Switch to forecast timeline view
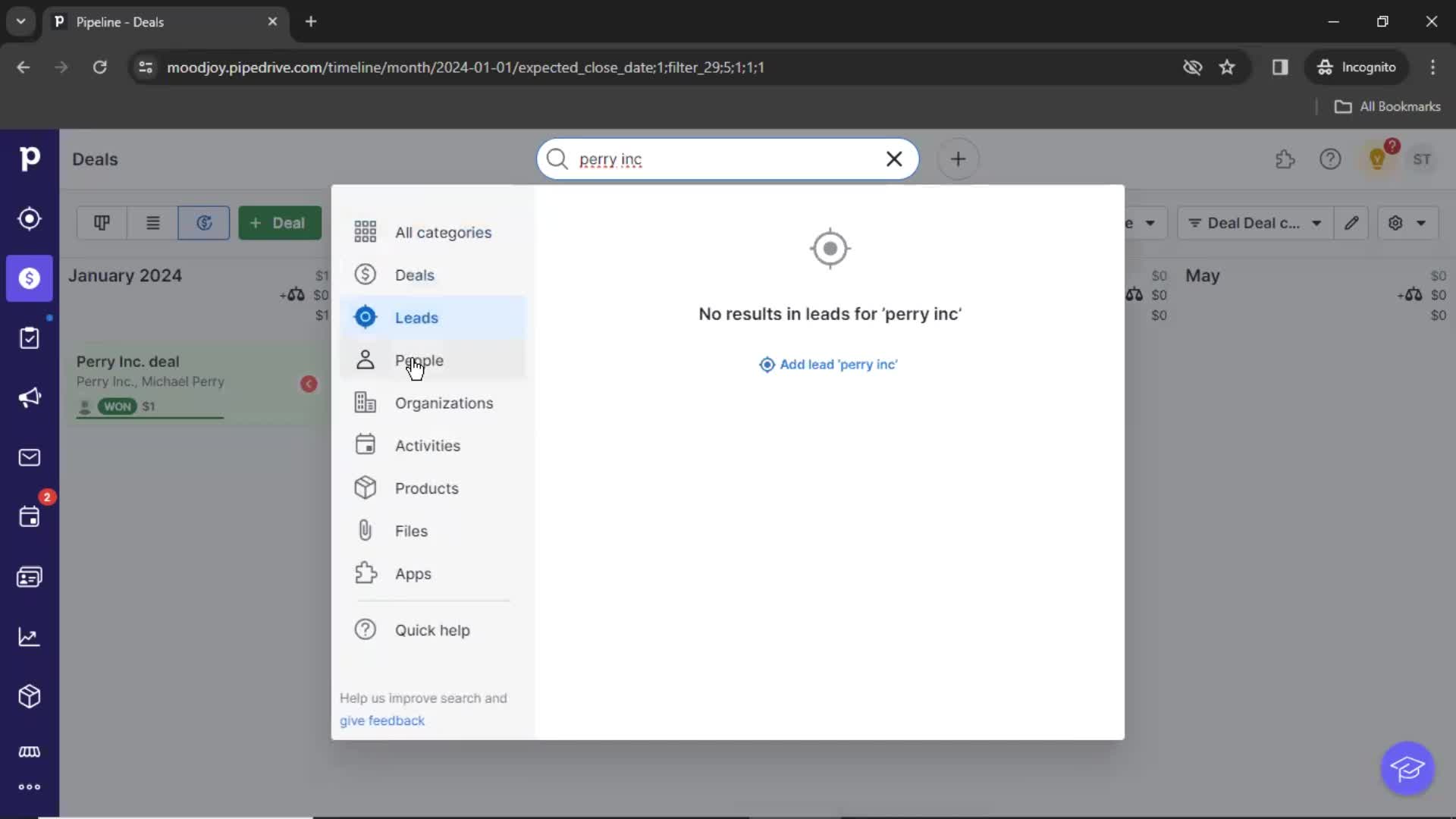Screen dimensions: 1456x819 [204, 223]
